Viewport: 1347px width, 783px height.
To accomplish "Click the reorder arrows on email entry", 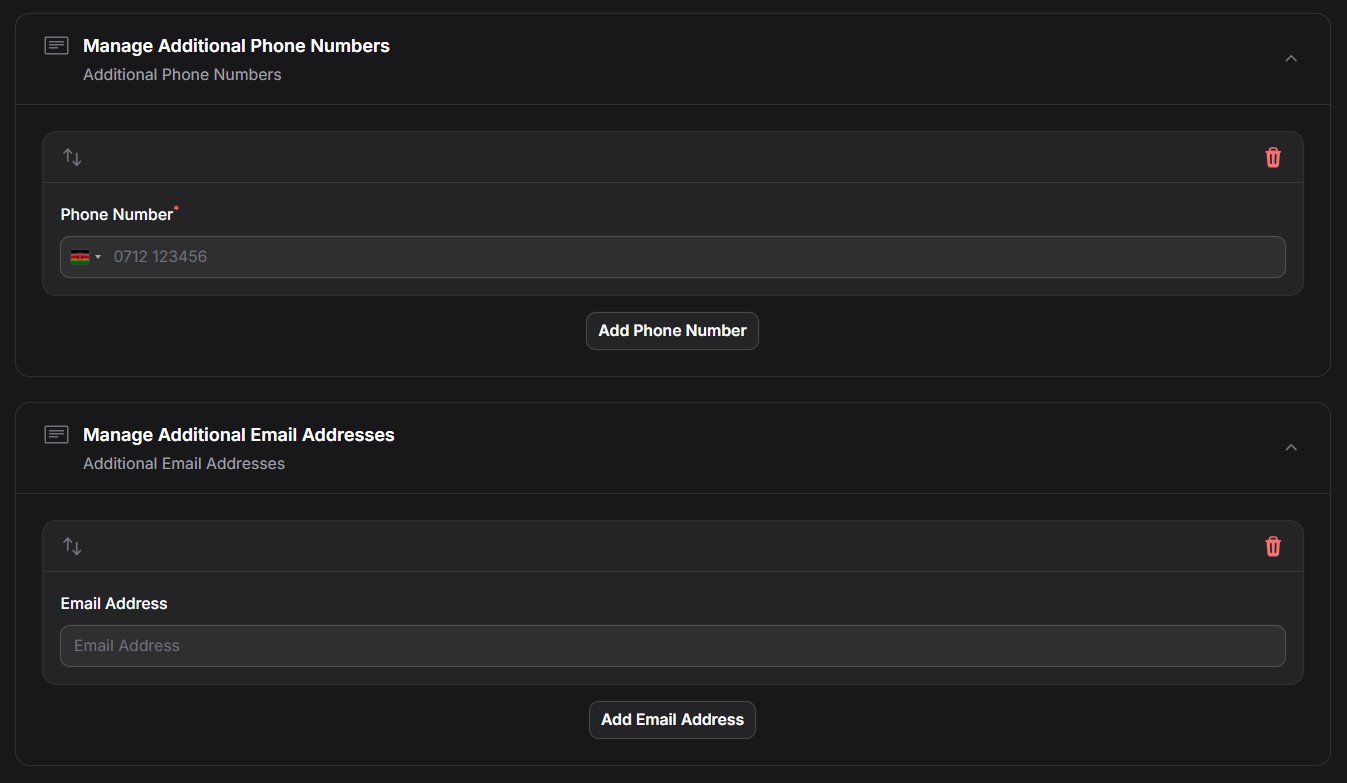I will point(72,546).
